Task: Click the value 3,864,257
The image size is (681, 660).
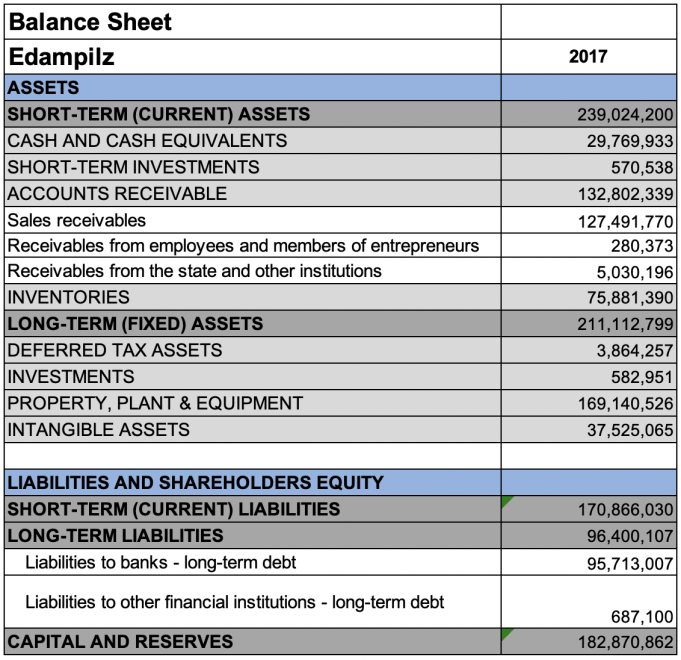Action: tap(635, 351)
